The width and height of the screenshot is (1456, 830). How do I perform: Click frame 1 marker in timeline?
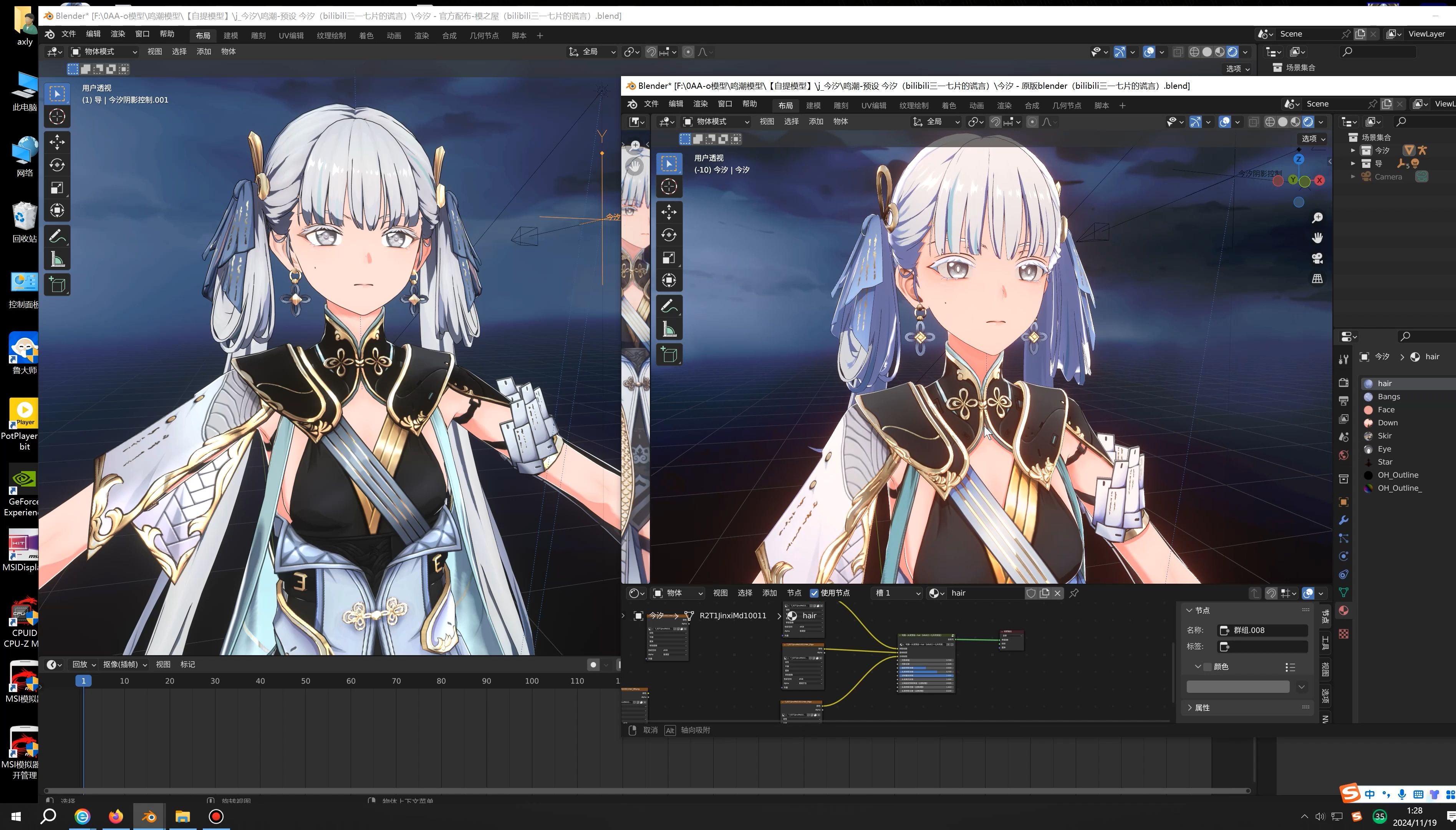(83, 681)
